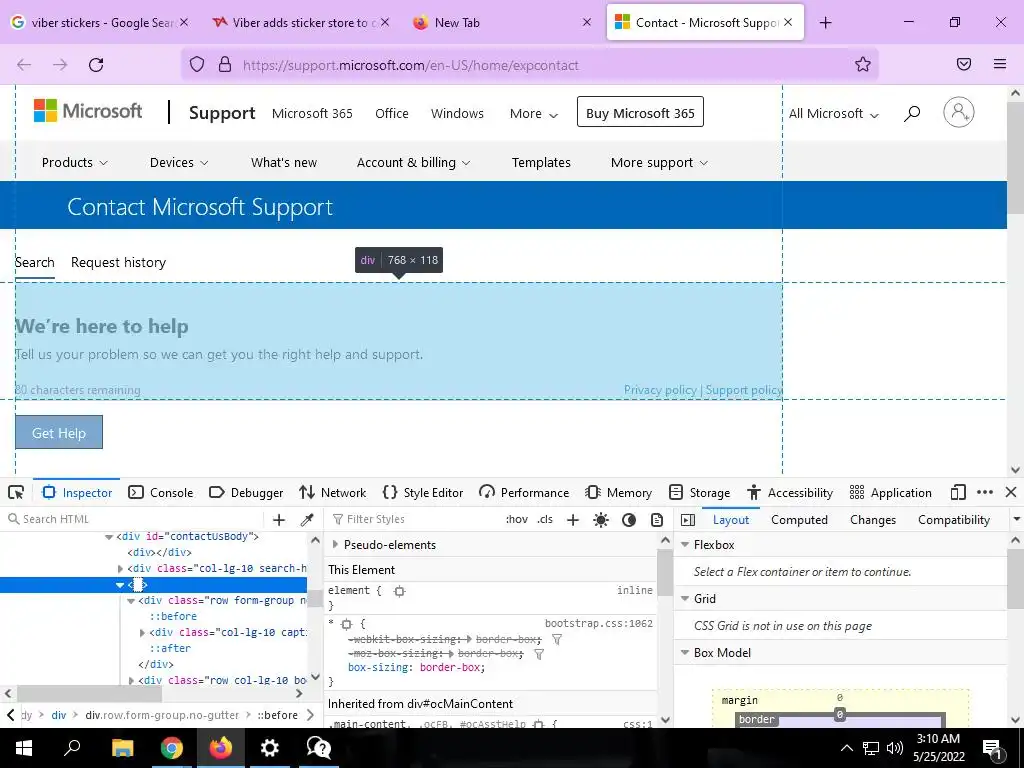Open the Changes sidebar tab
This screenshot has height=768, width=1024.
[873, 520]
